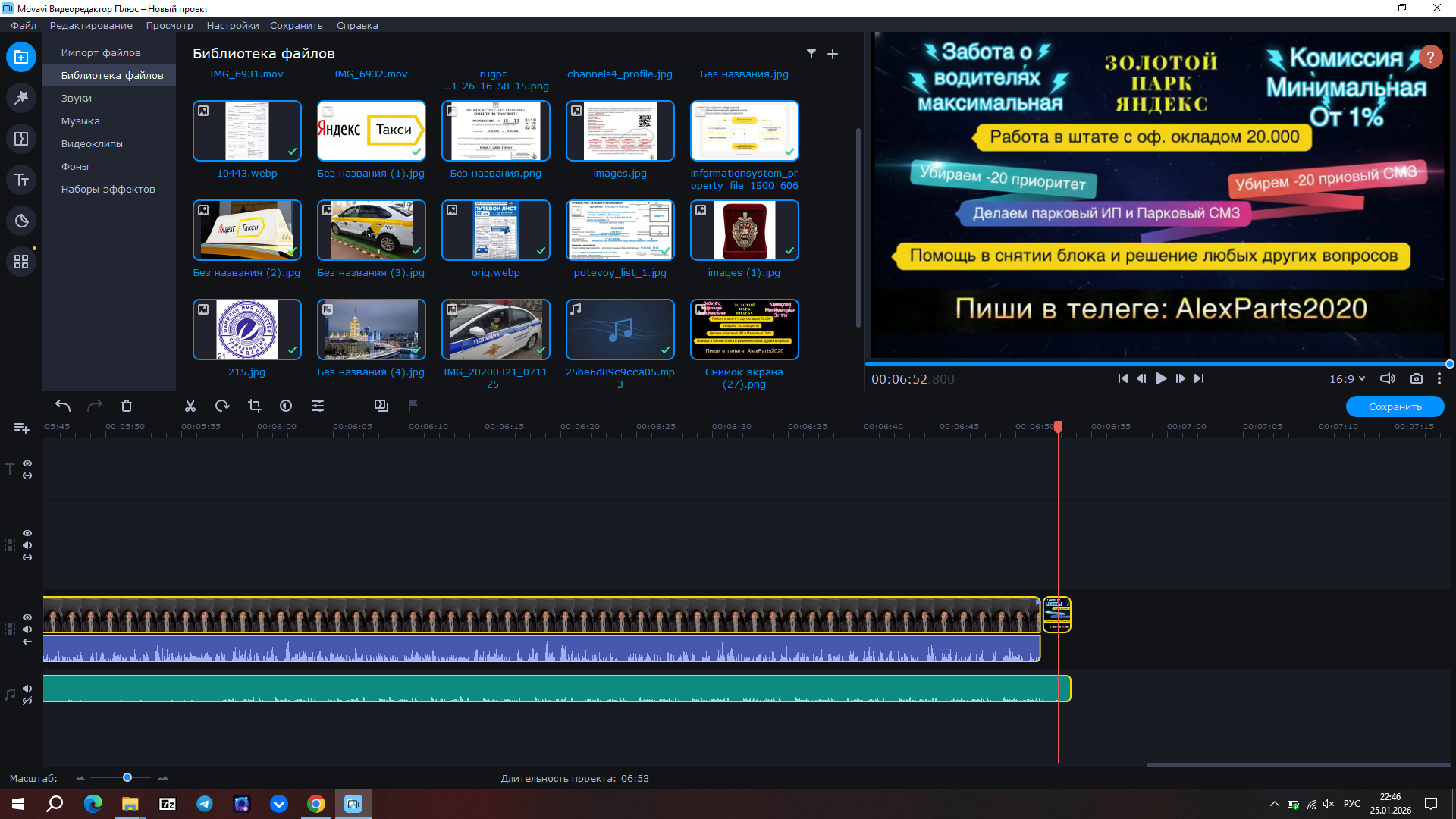The image size is (1456, 819).
Task: Open Clip properties sliders icon
Action: [318, 406]
